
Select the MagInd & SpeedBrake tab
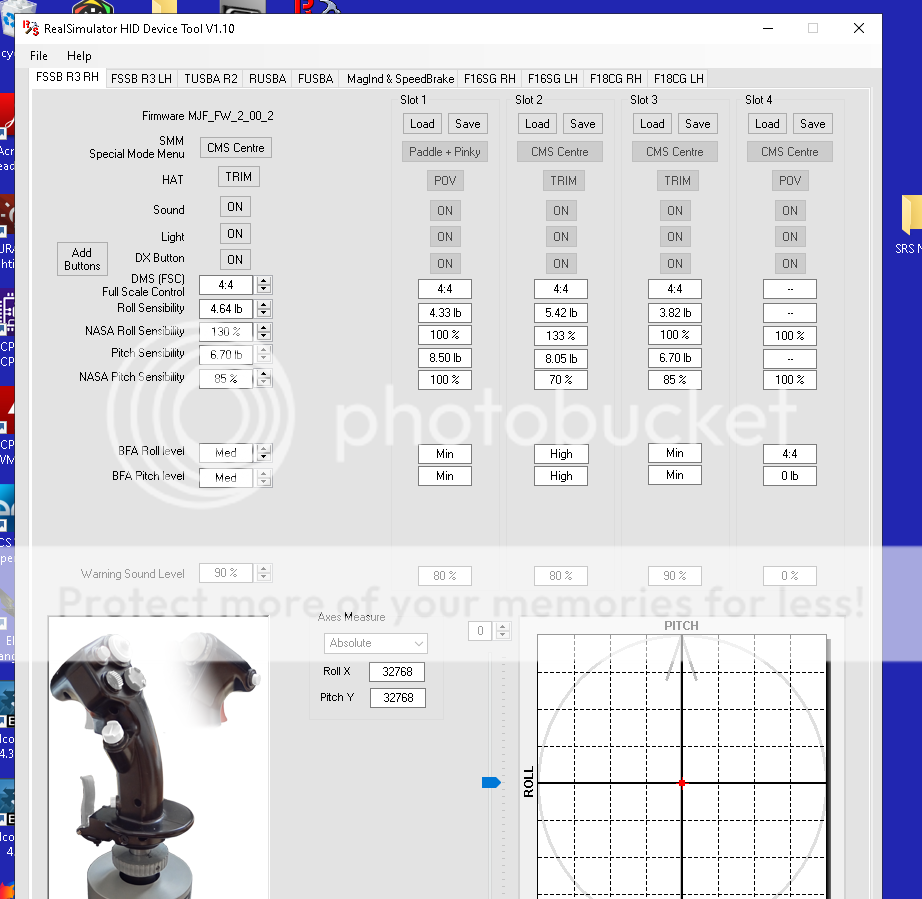[400, 79]
